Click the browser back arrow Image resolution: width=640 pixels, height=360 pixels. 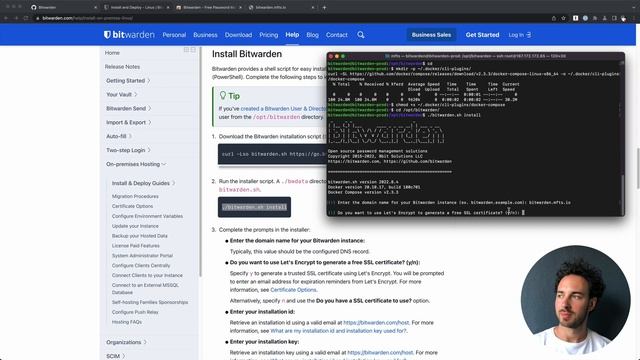(6, 18)
